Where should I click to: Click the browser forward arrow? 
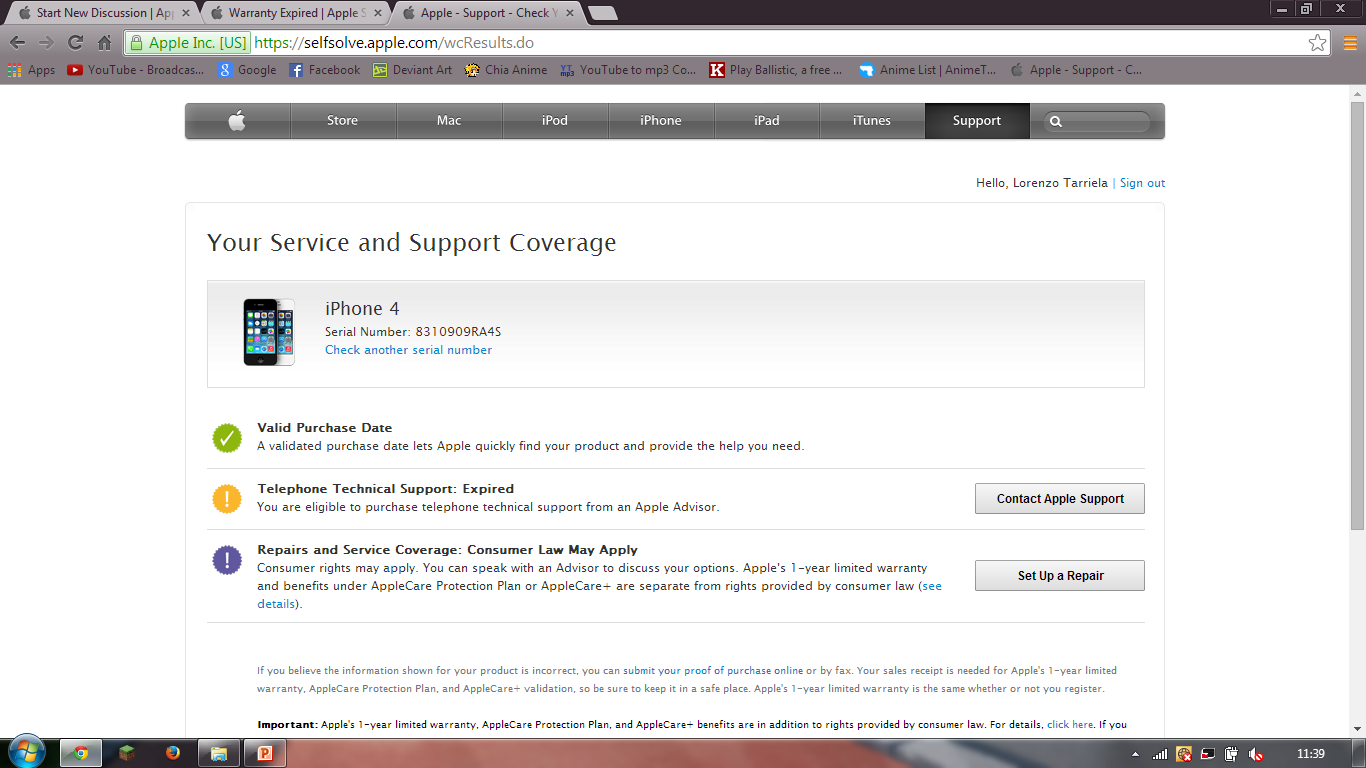[46, 43]
